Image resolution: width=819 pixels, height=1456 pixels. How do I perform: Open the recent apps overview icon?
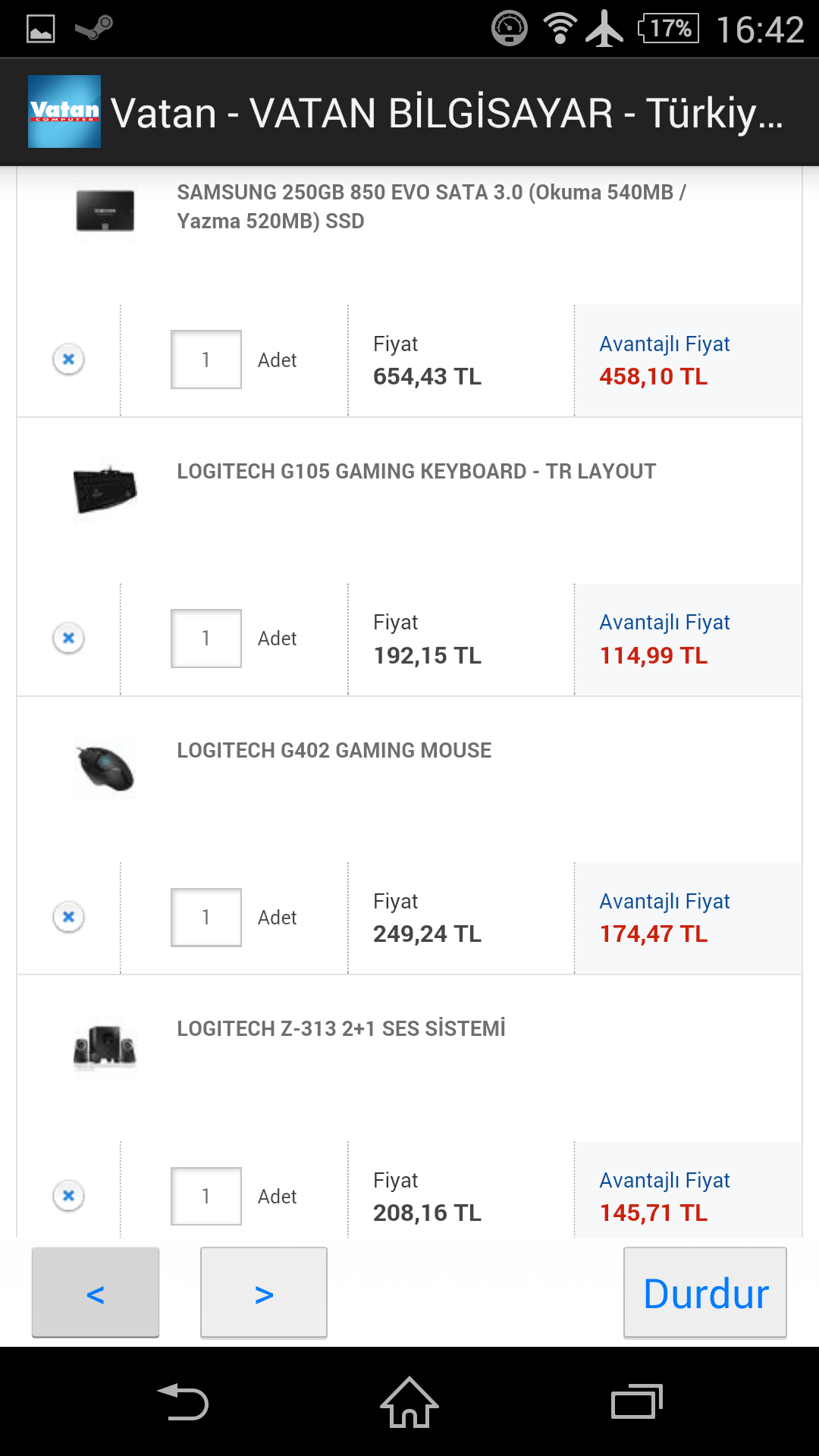(636, 1401)
